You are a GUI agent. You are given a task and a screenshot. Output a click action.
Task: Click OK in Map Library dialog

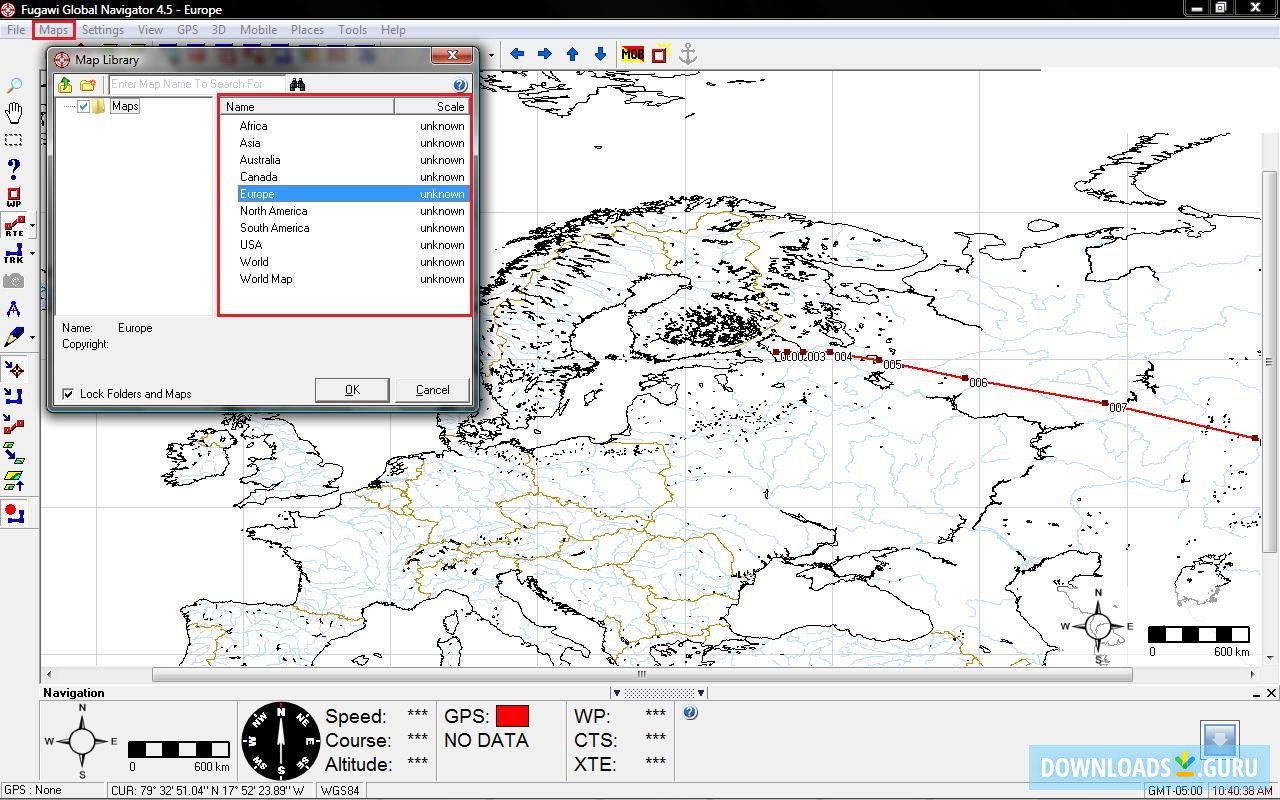352,390
